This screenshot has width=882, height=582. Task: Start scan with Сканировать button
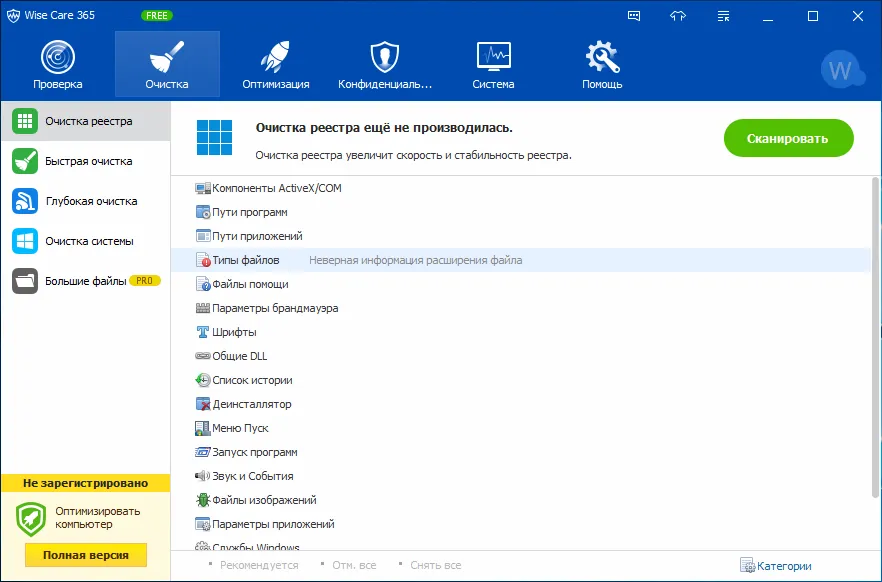click(x=788, y=138)
